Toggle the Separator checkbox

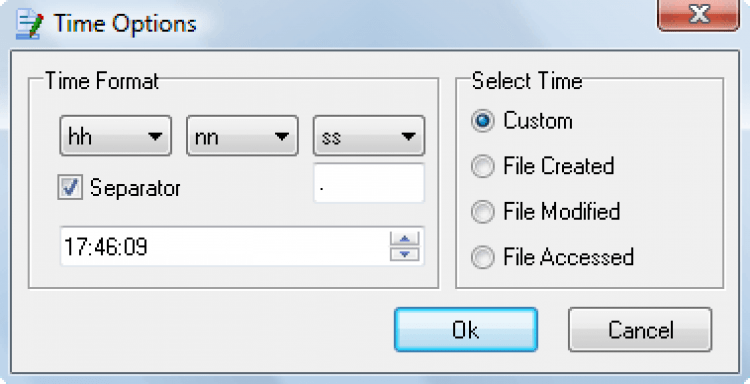tap(70, 187)
